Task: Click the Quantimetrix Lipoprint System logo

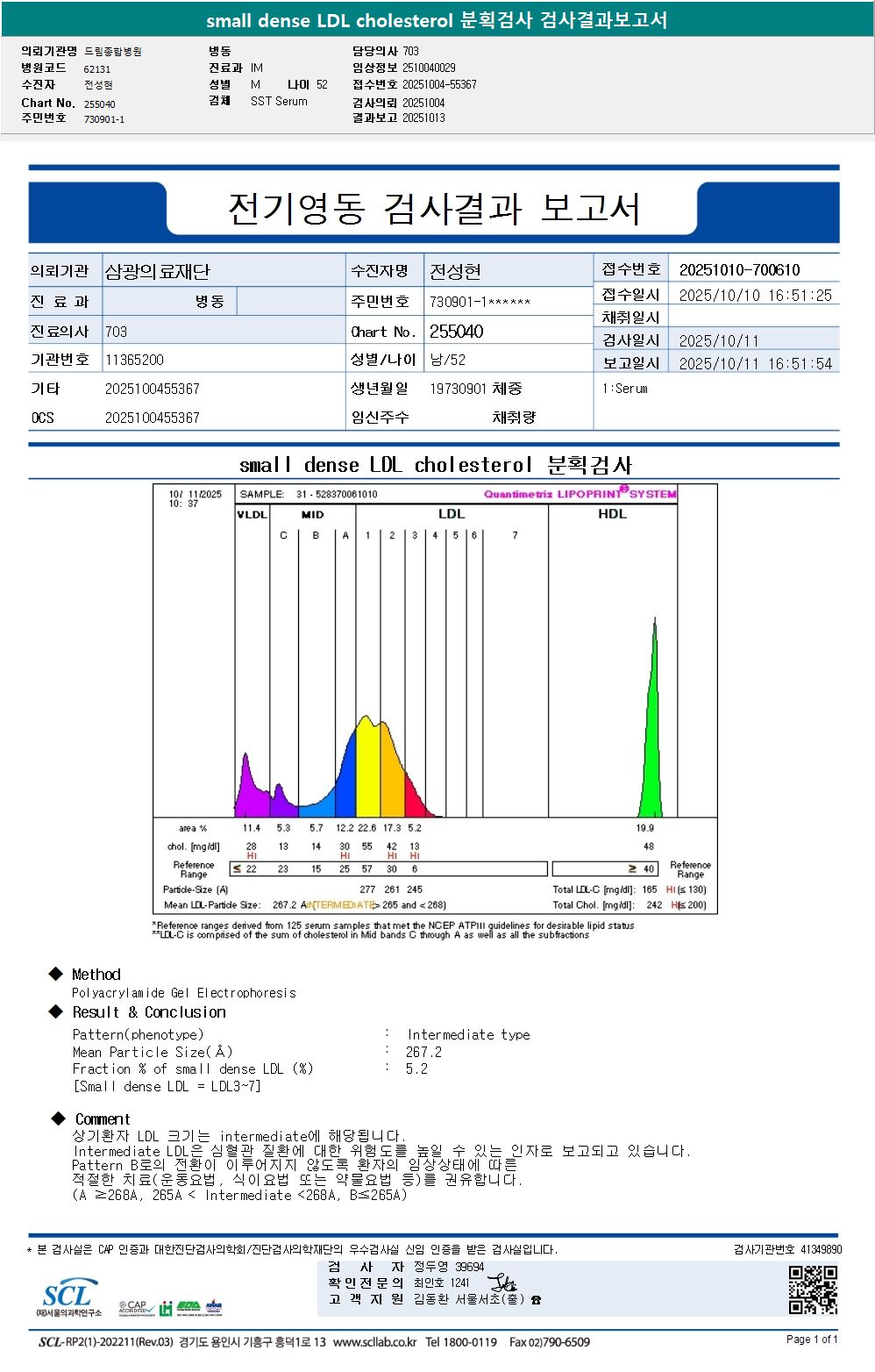Action: [580, 494]
